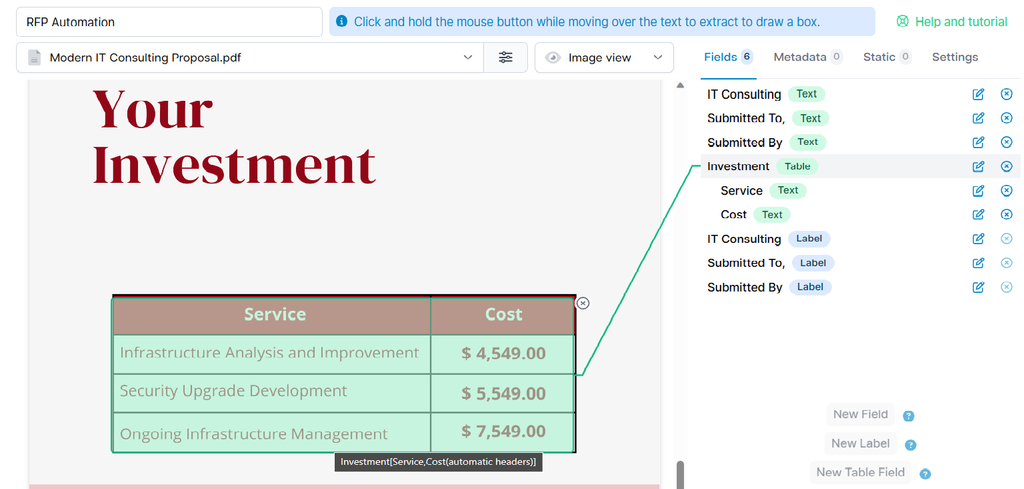The image size is (1024, 489).
Task: Open help for New Table Field
Action: point(925,474)
